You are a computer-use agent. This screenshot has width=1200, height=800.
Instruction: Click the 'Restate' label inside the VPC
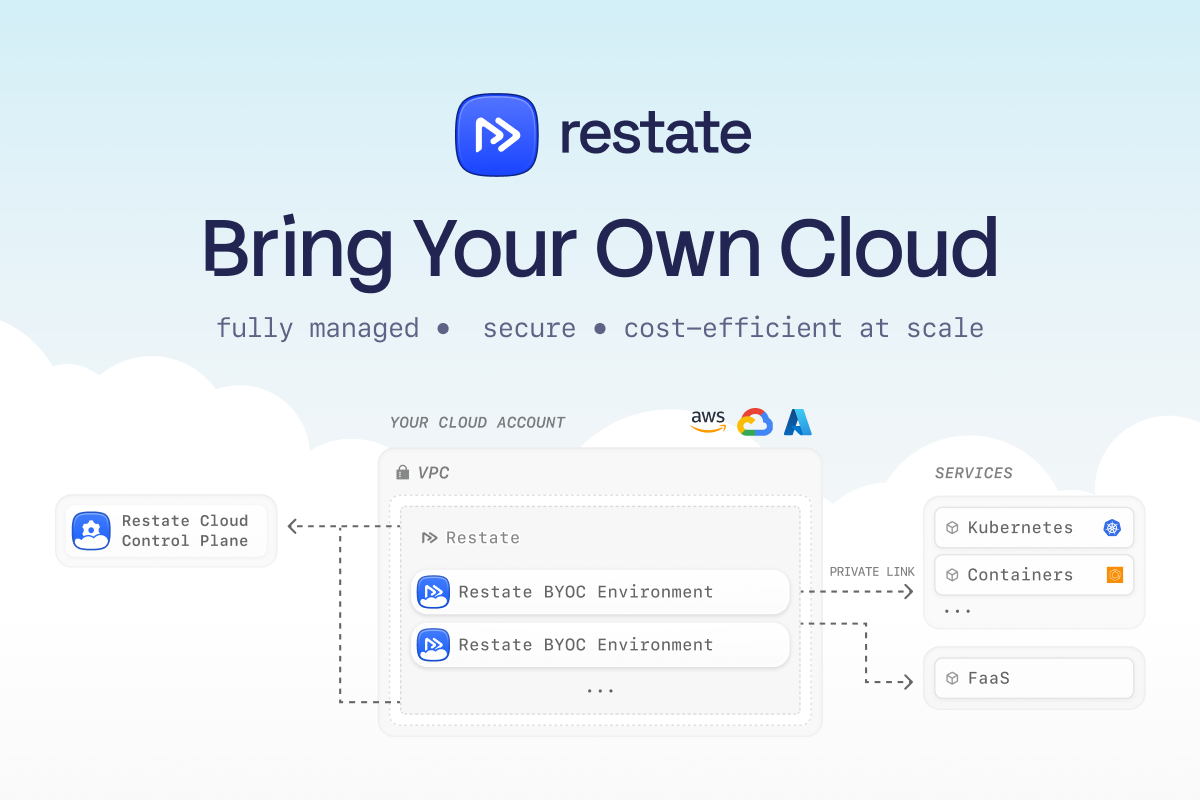(x=483, y=538)
